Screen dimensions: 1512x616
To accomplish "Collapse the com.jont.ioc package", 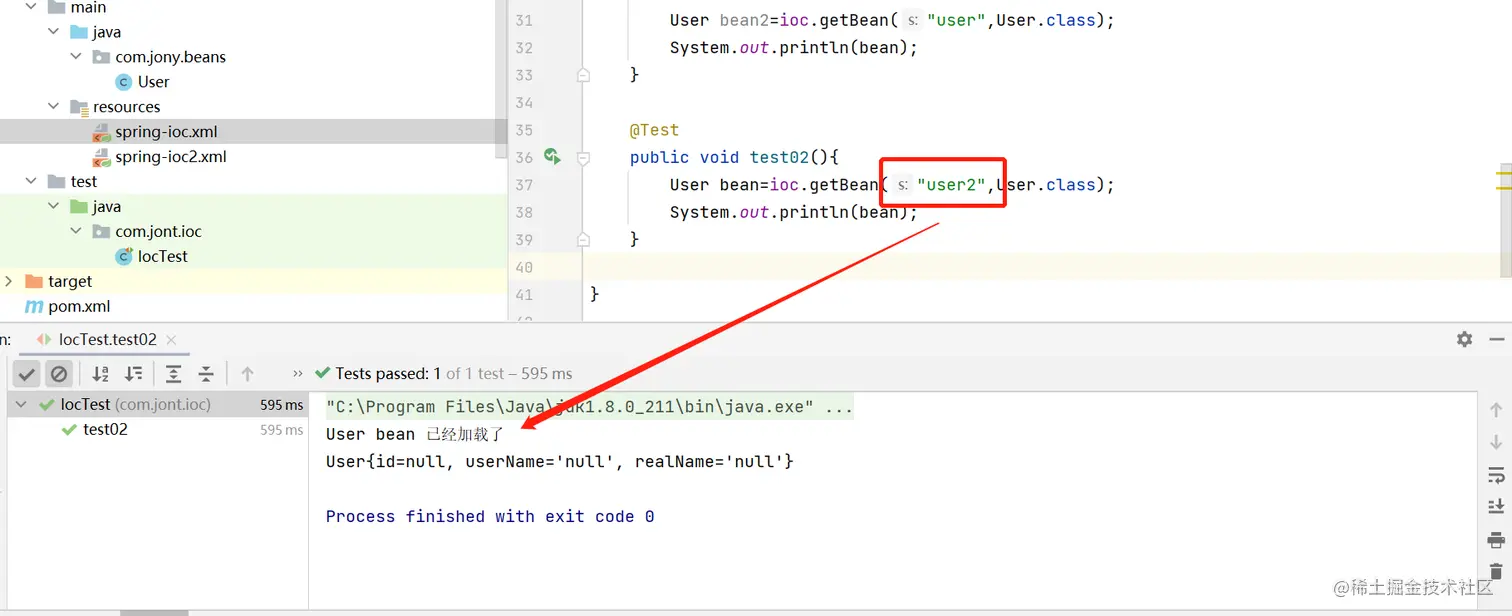I will click(x=76, y=232).
